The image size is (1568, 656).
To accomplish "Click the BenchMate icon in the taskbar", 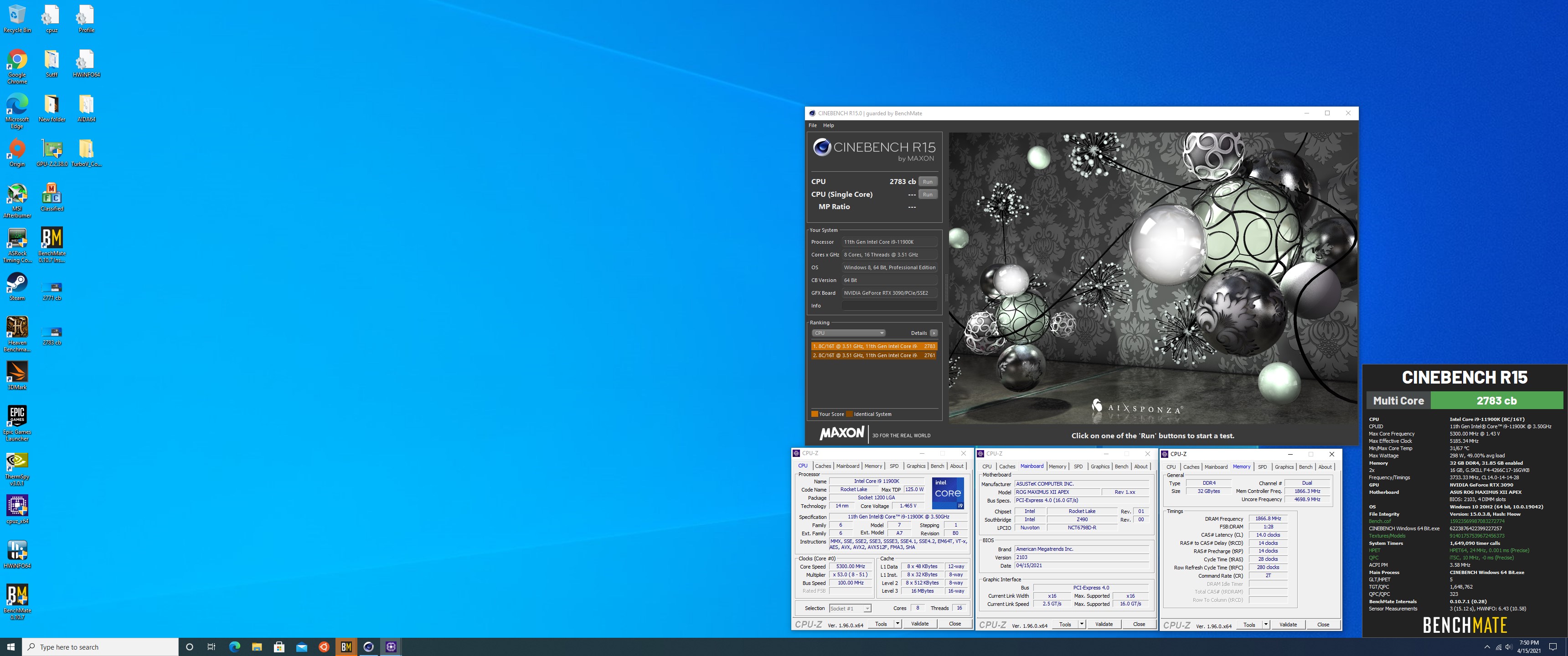I will (346, 647).
